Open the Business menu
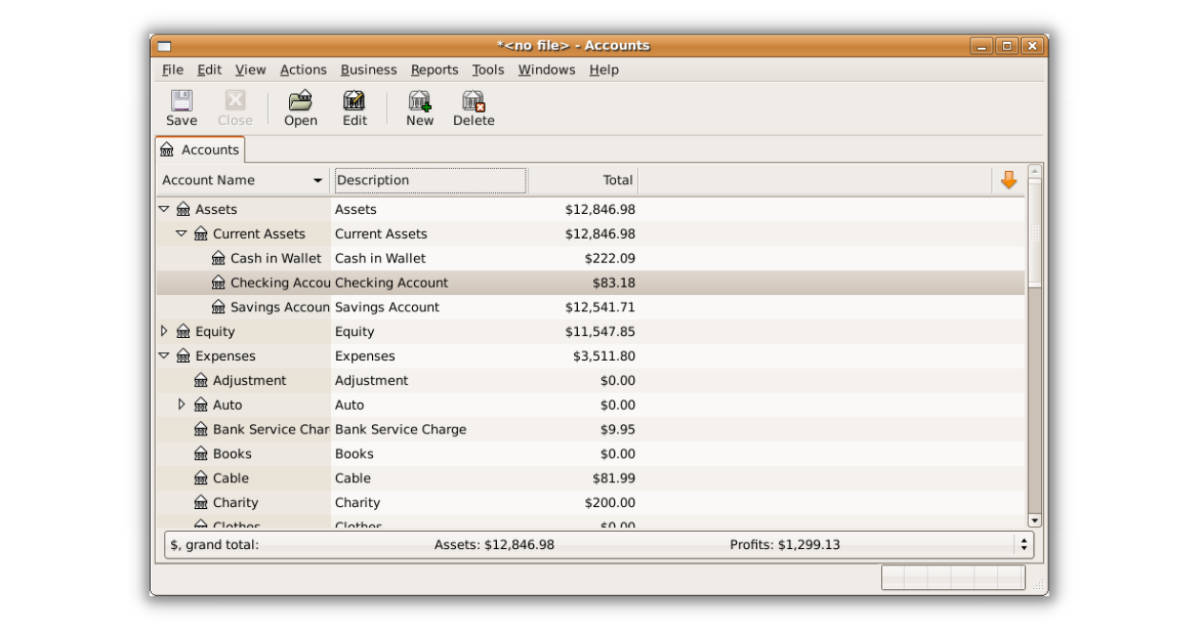 point(369,70)
